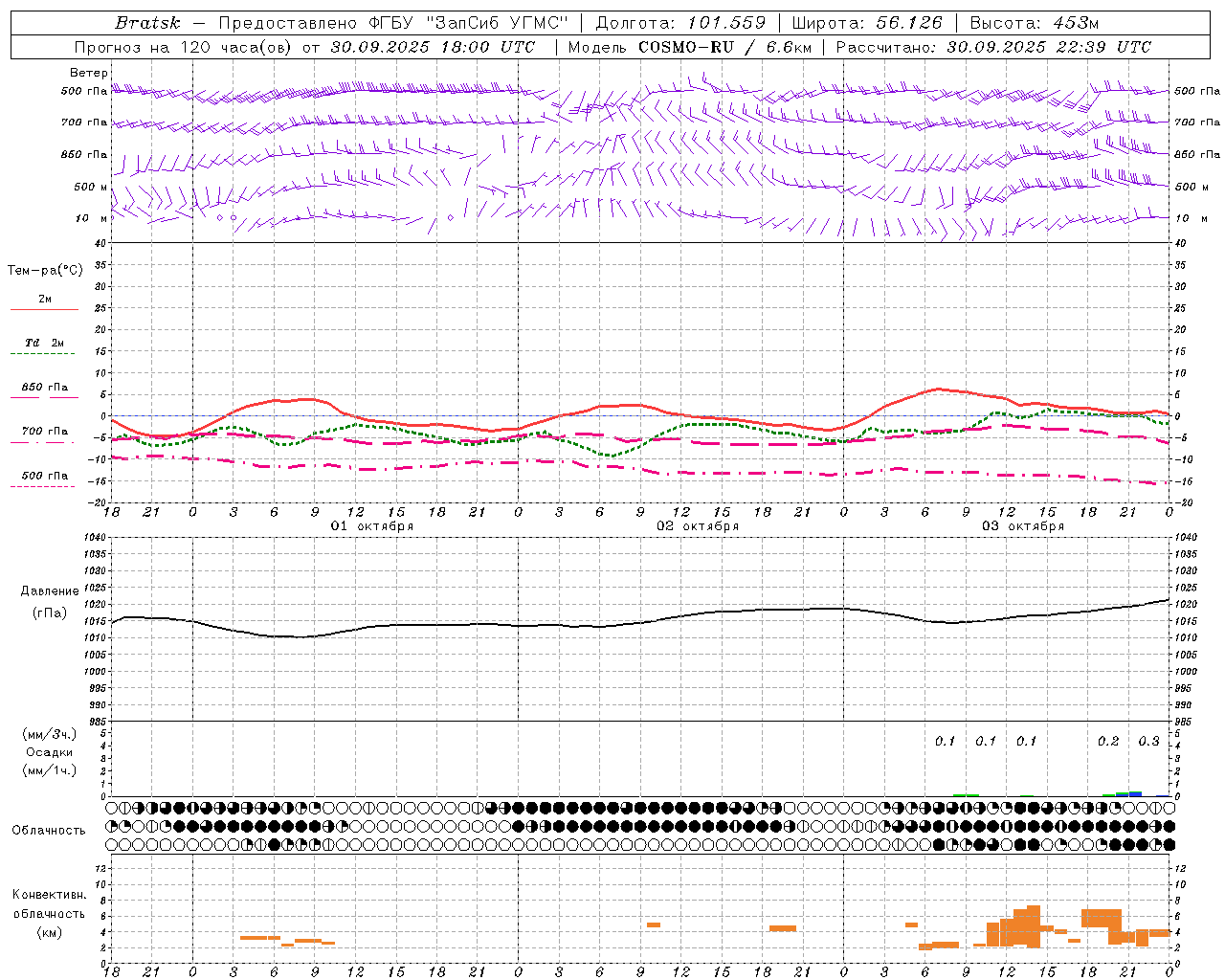Click the "(мм/3ч.)" precipitation unit label
The height and width of the screenshot is (980, 1225).
50,734
